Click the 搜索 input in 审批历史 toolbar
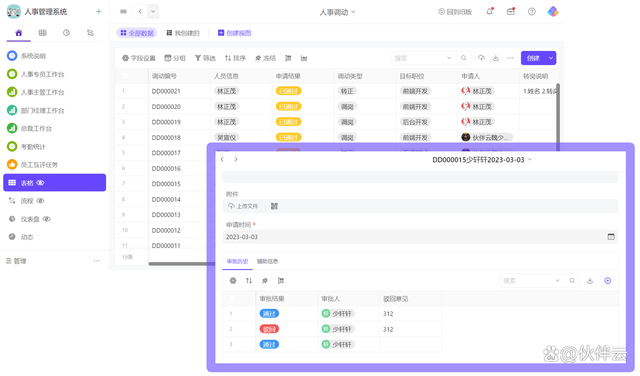Viewport: 640px width, 376px height. [527, 280]
